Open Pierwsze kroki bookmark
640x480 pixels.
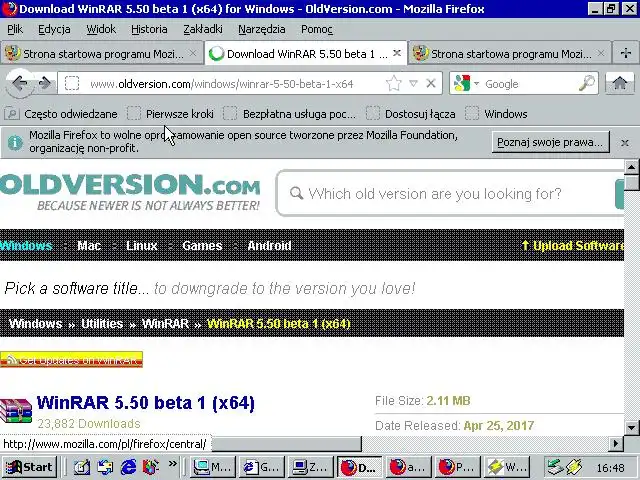(x=170, y=114)
